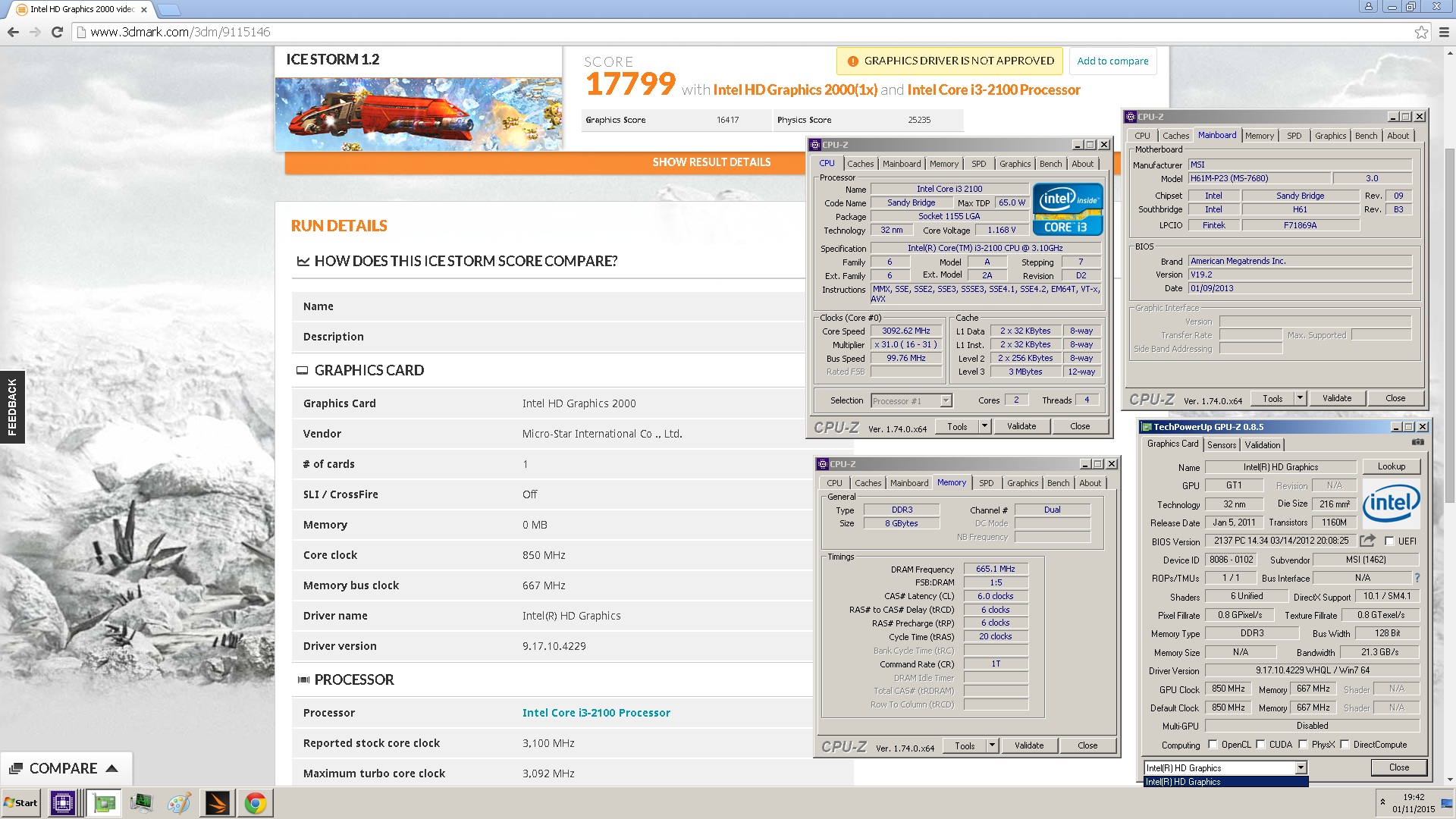
Task: Open the Tools dropdown arrow in CPU-Z Mainboard window
Action: point(1300,398)
